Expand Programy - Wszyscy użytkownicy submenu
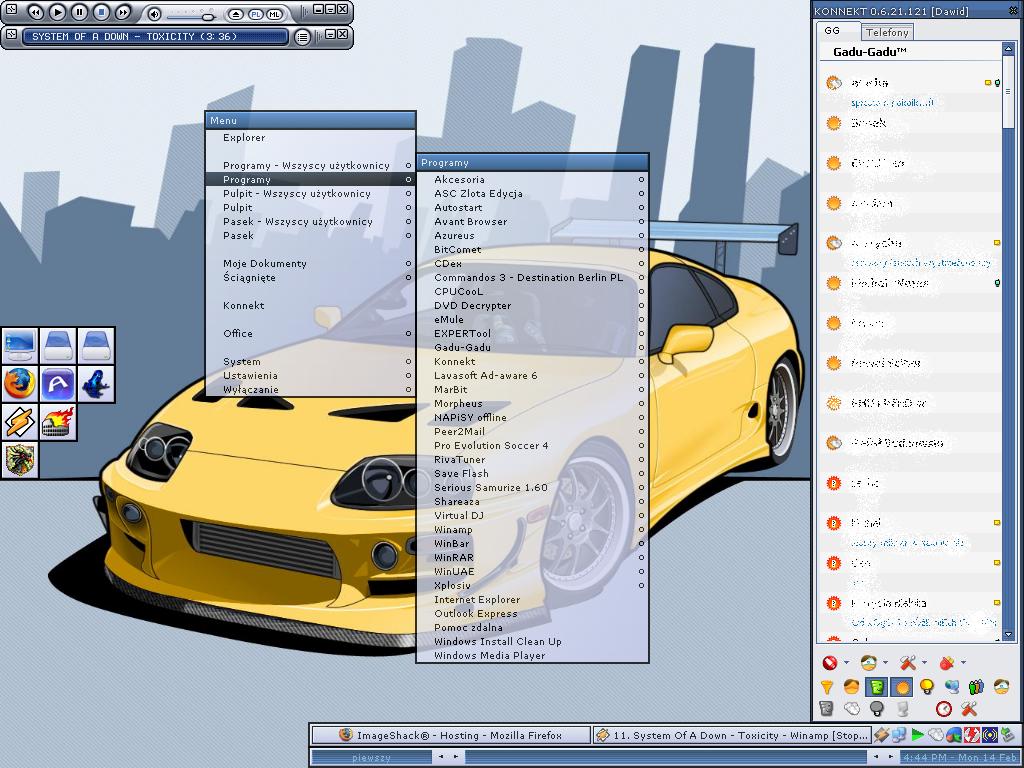The width and height of the screenshot is (1024, 768). click(310, 166)
